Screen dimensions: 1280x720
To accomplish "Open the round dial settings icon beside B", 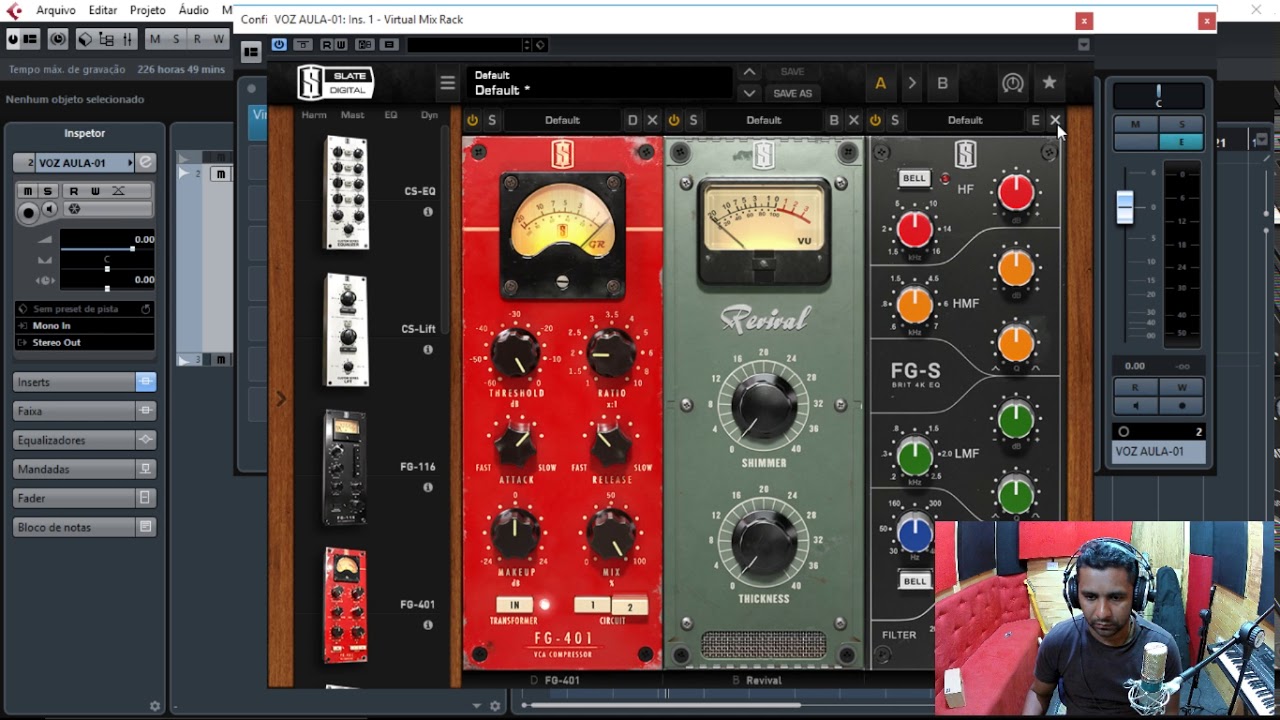I will coord(1013,83).
